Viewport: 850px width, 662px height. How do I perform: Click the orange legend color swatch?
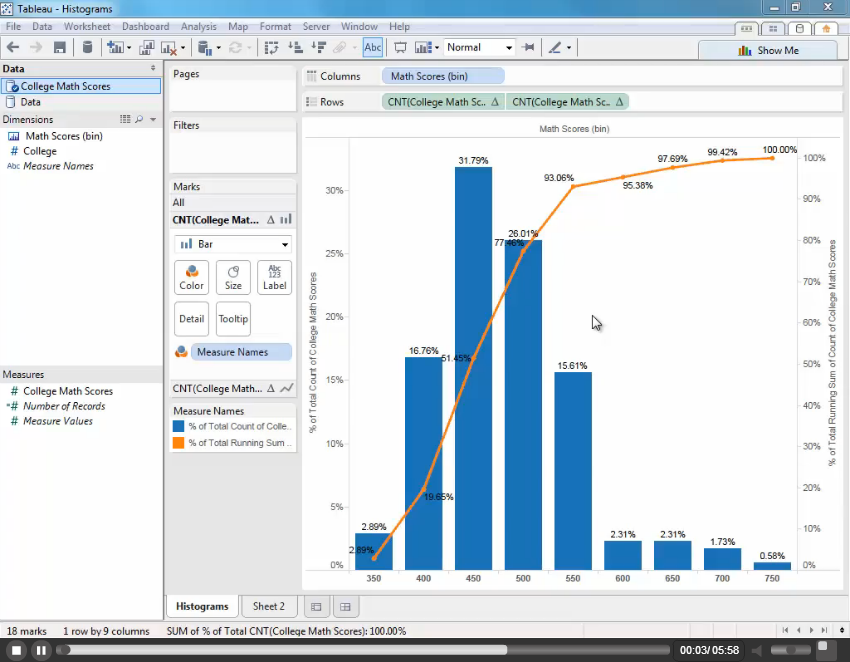[178, 442]
